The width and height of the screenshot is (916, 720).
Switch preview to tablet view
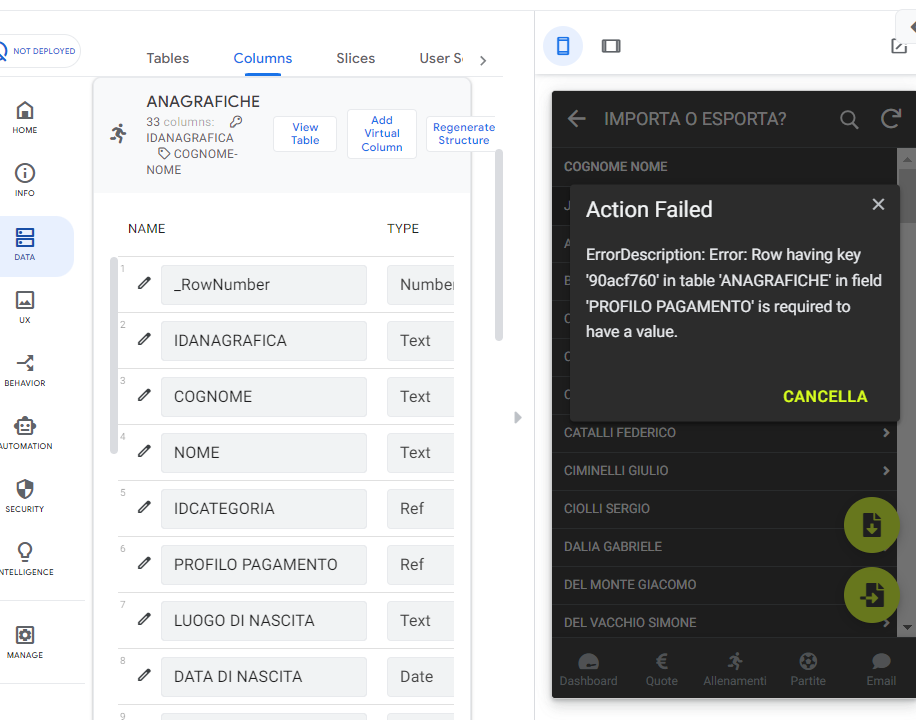click(x=611, y=46)
